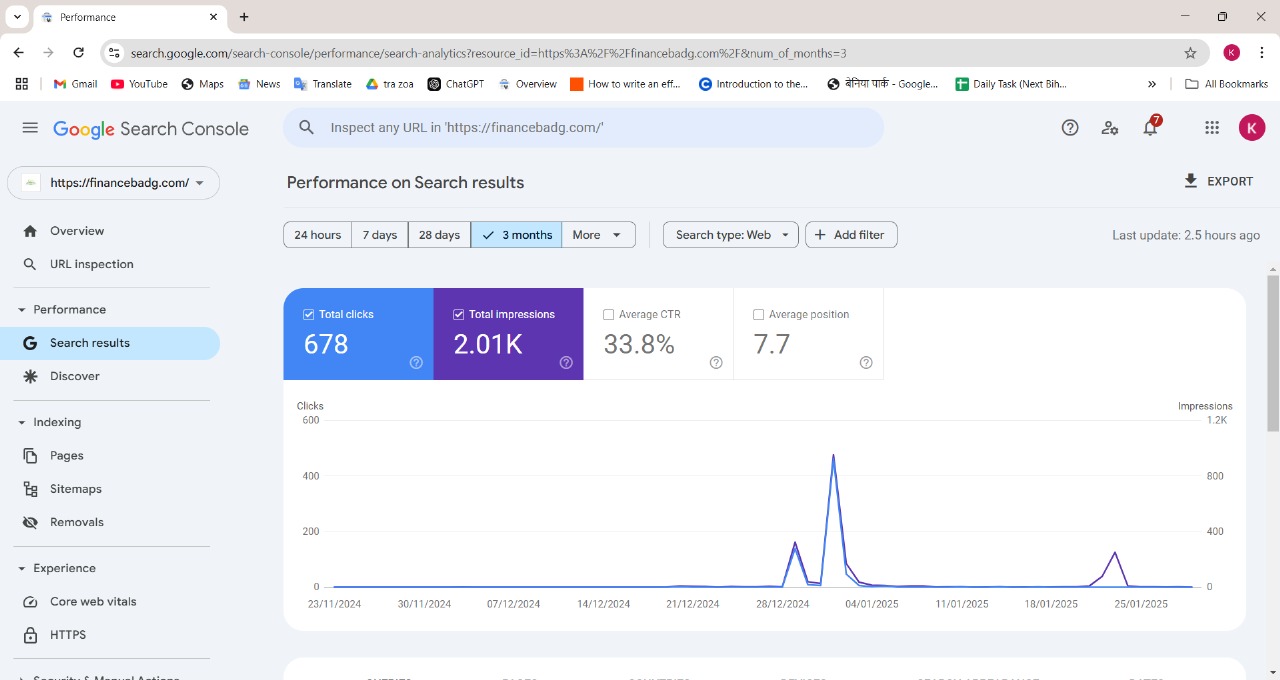Select the 28 days date range
Image resolution: width=1280 pixels, height=680 pixels.
439,235
